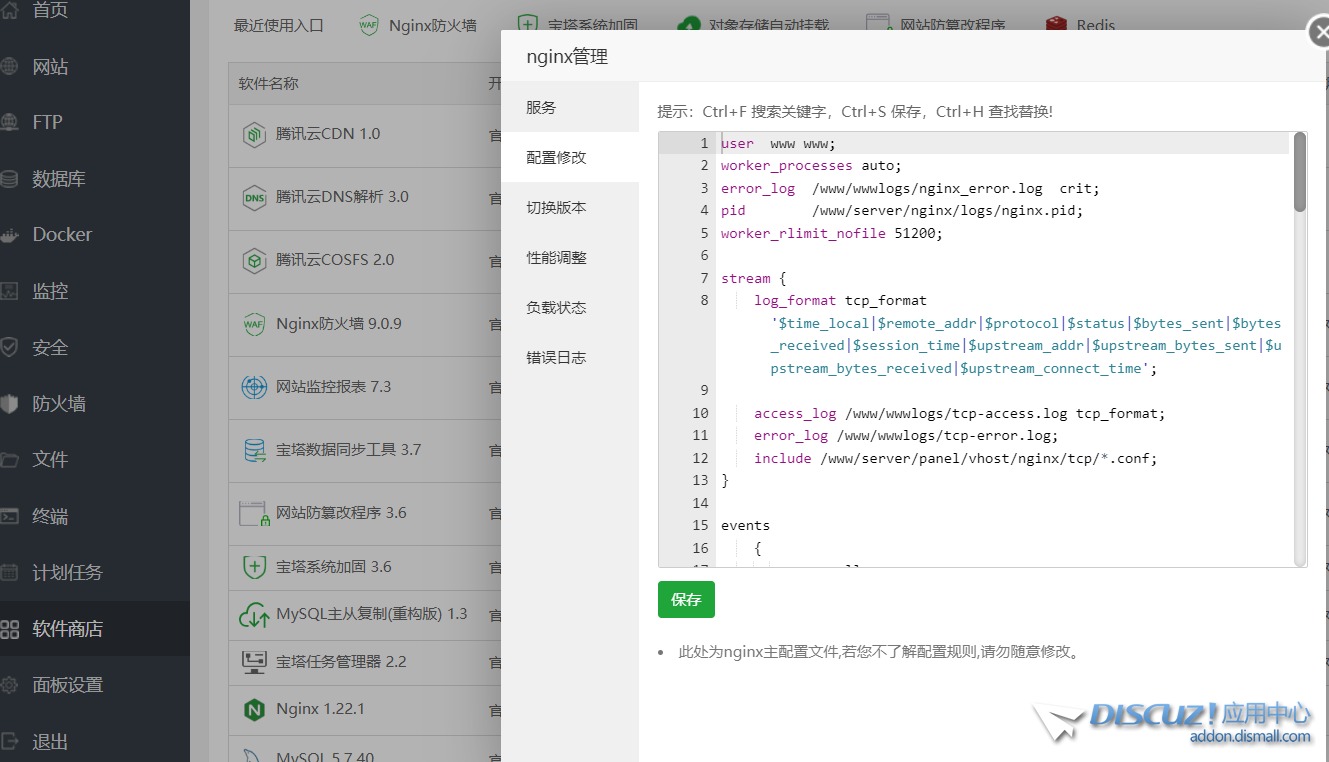Click the Docker icon in sidebar
The image size is (1329, 762).
tap(10, 235)
